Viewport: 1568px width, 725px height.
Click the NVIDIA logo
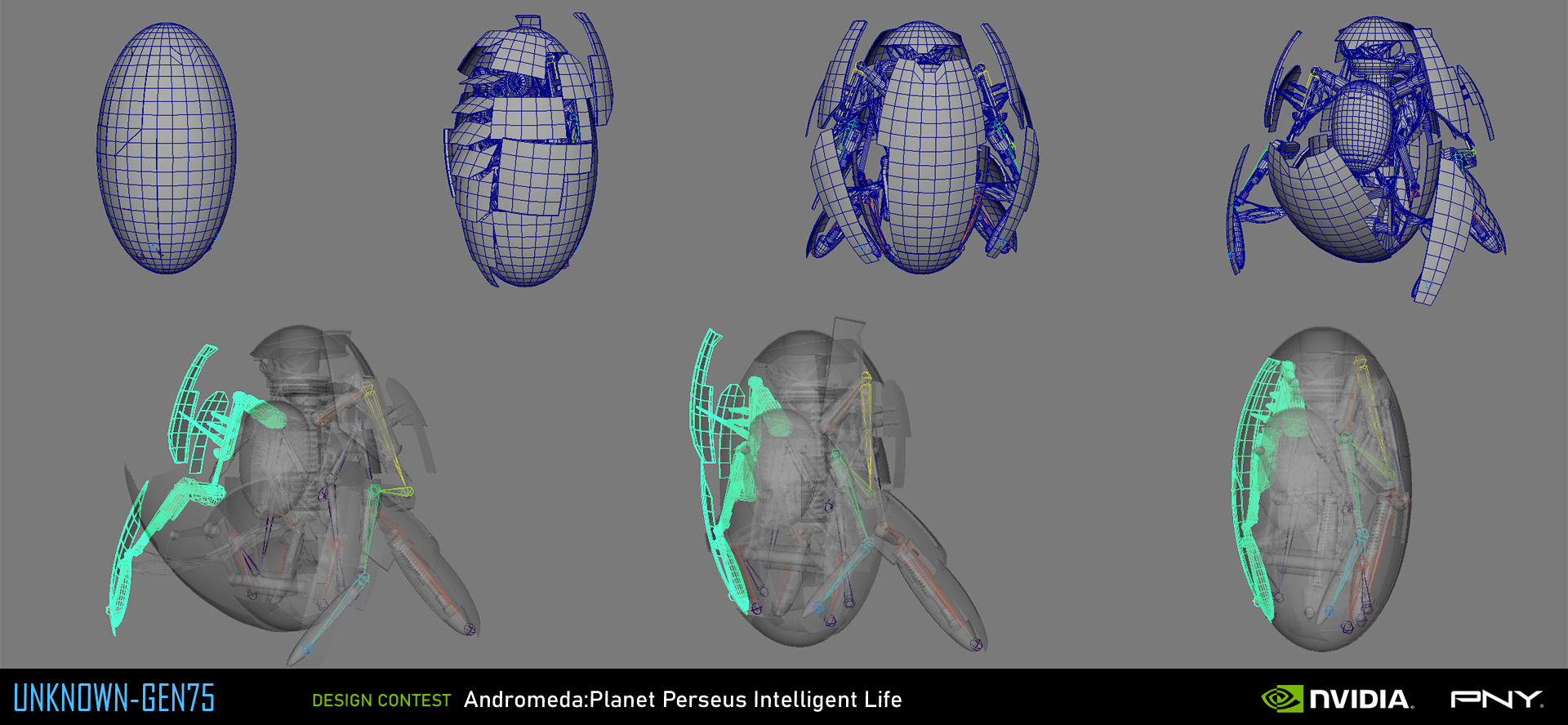(1338, 699)
